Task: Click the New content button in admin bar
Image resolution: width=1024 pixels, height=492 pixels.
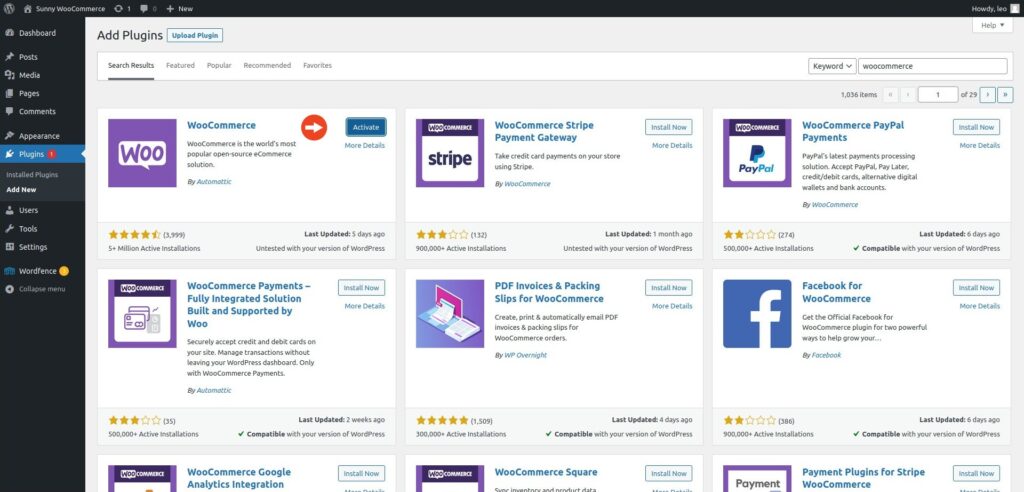Action: (x=179, y=8)
